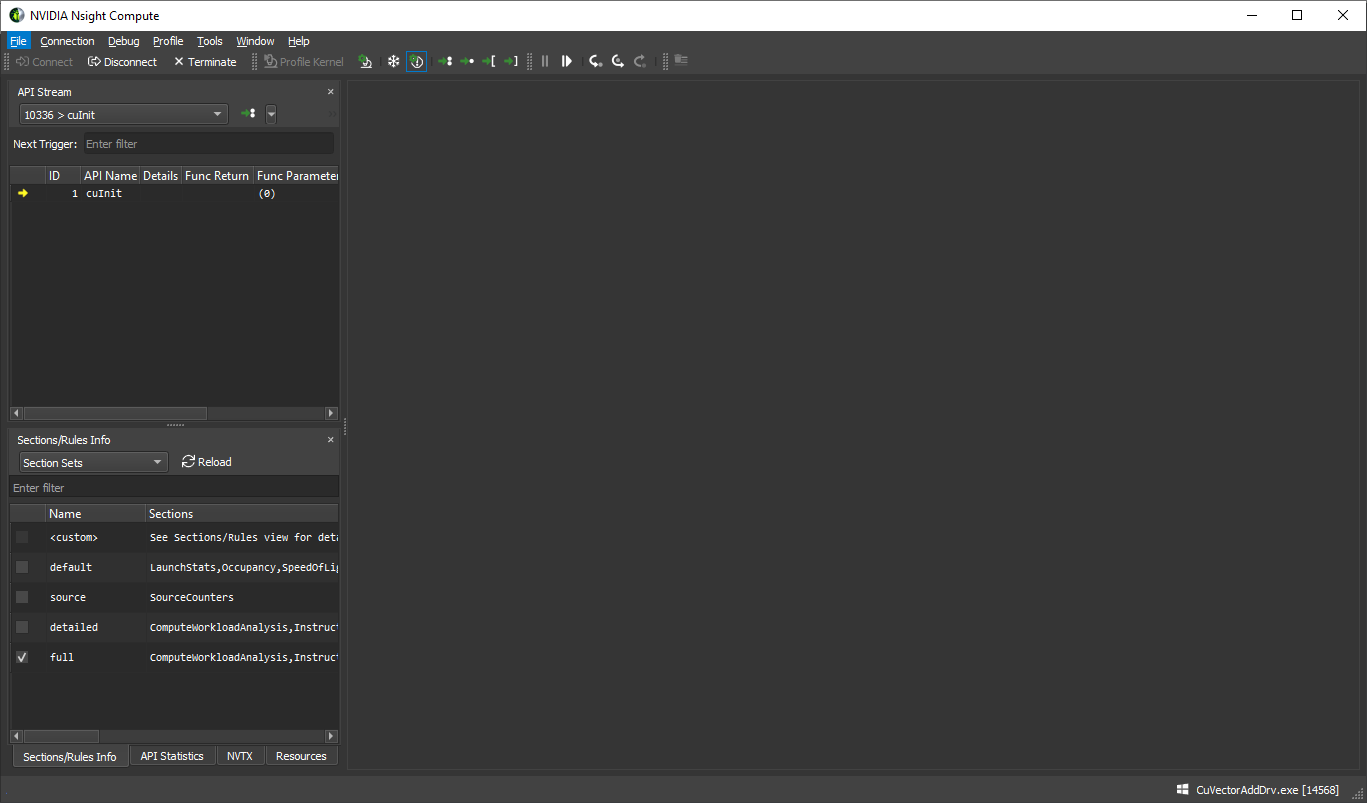Open the Section Sets dropdown

click(94, 463)
